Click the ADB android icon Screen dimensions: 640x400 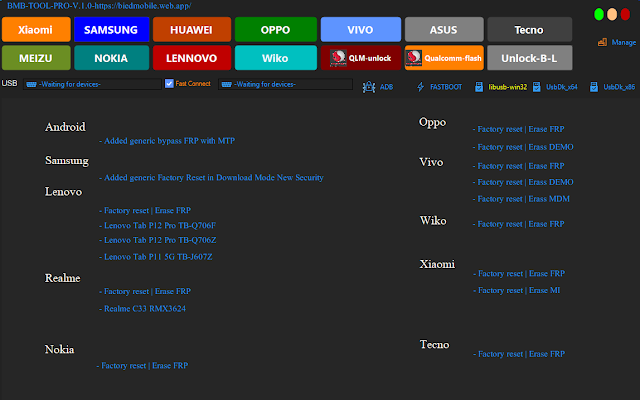pyautogui.click(x=369, y=87)
